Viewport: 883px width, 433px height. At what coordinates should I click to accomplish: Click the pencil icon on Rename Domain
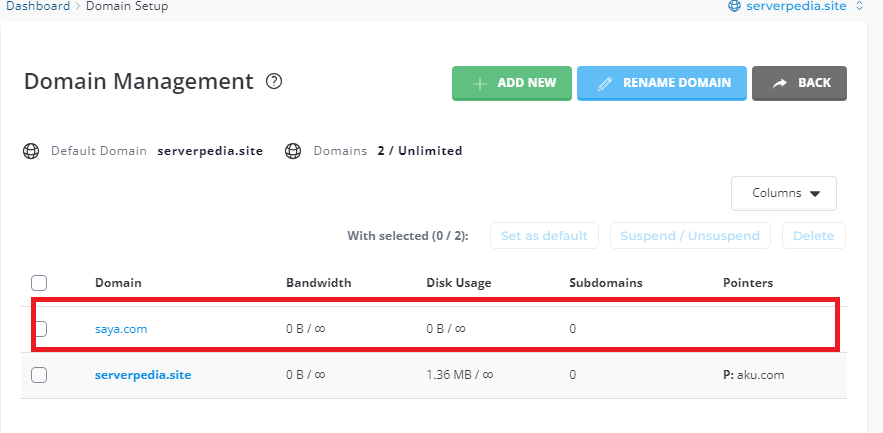pos(604,84)
